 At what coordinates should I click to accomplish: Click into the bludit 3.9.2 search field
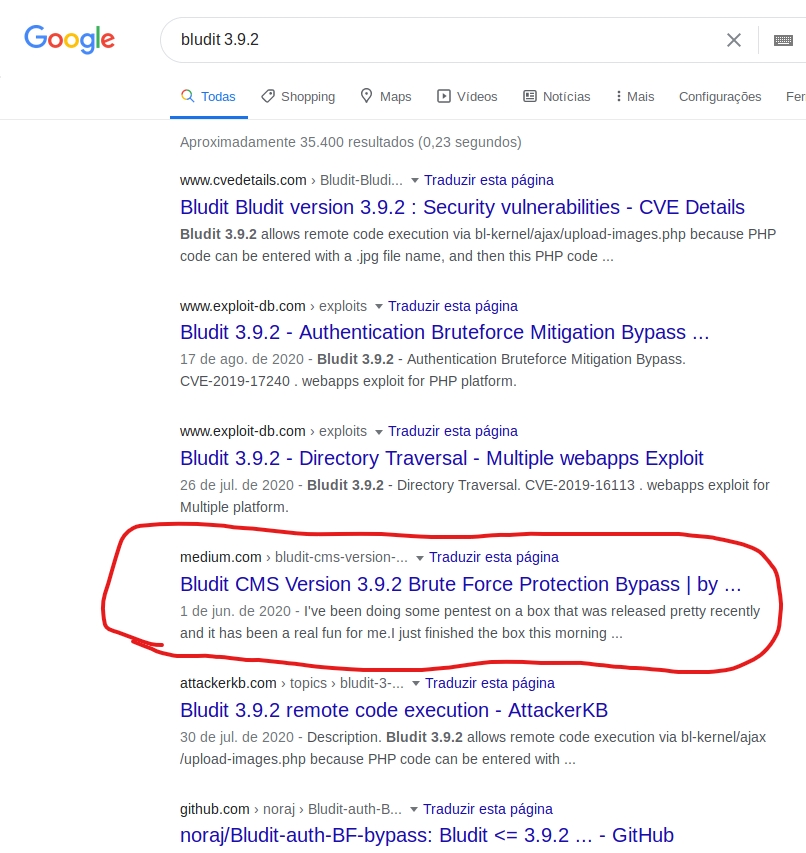point(440,40)
